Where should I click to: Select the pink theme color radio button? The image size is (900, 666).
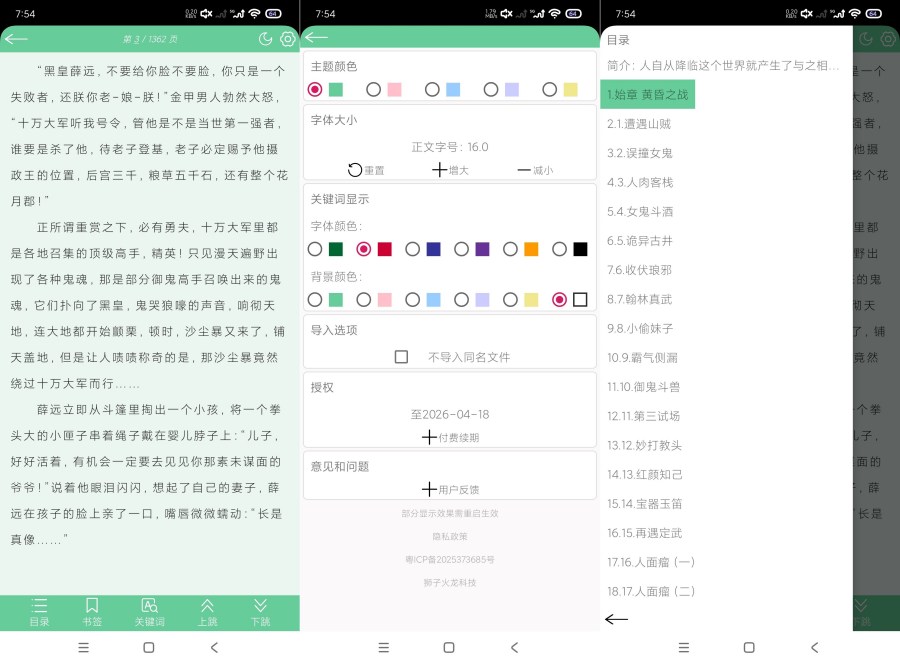tap(373, 90)
